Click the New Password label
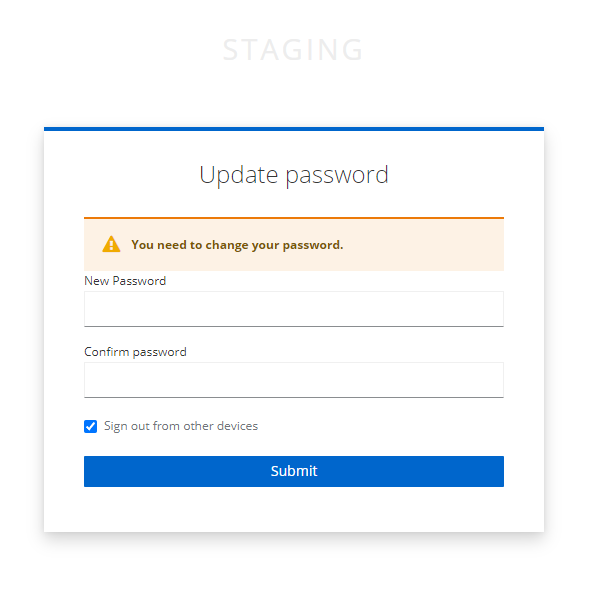Image resolution: width=600 pixels, height=591 pixels. coord(125,281)
